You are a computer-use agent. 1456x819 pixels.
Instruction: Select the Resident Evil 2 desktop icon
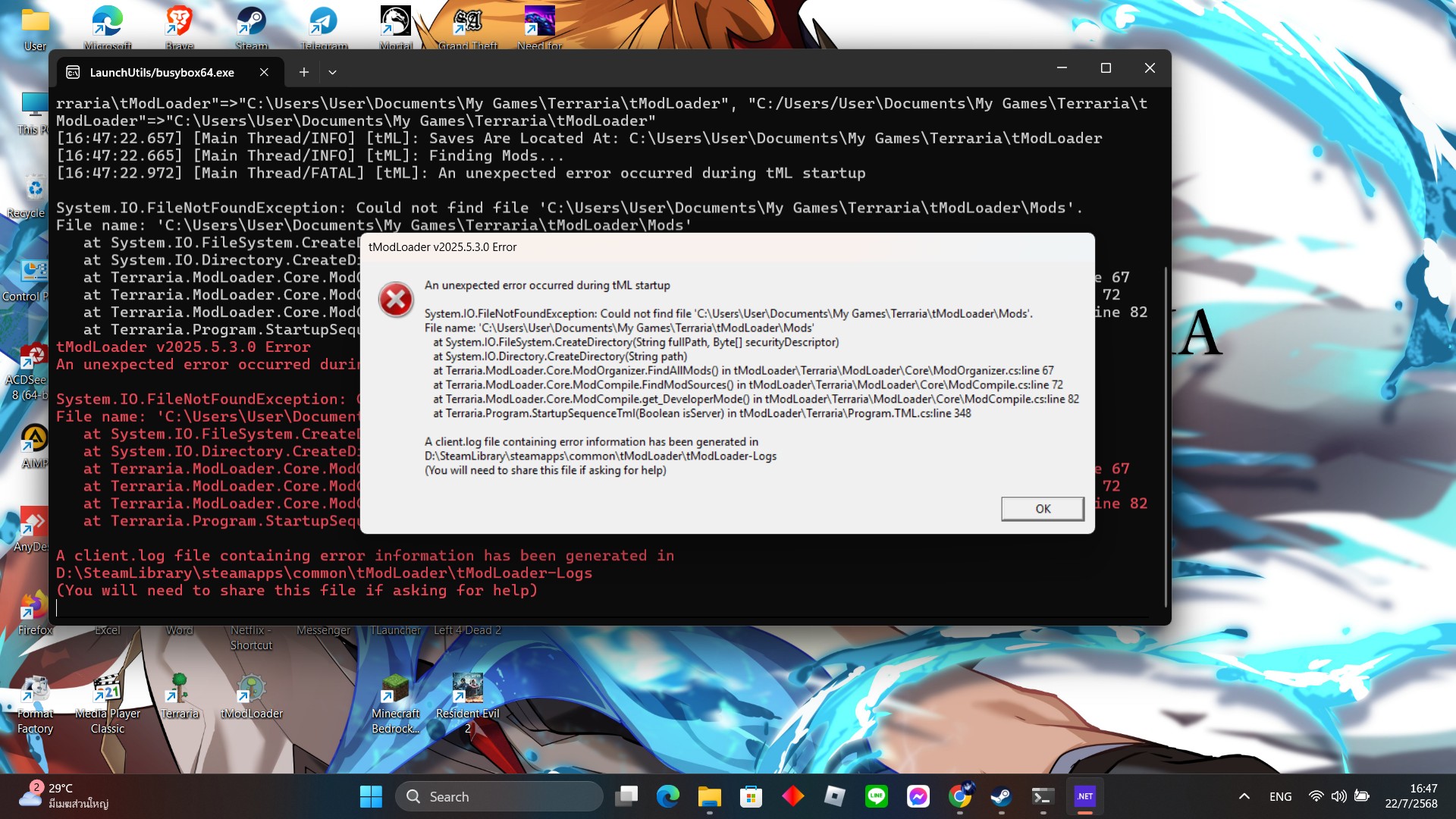tap(468, 704)
